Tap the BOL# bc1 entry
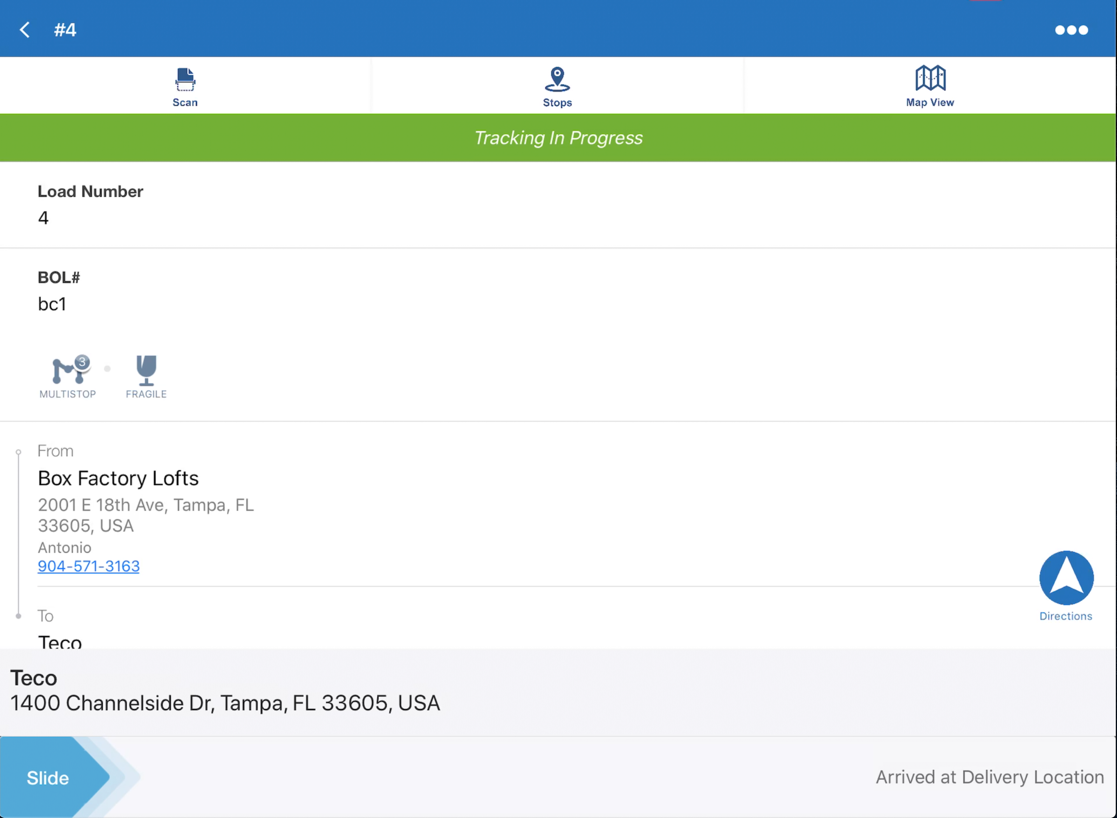 58,290
